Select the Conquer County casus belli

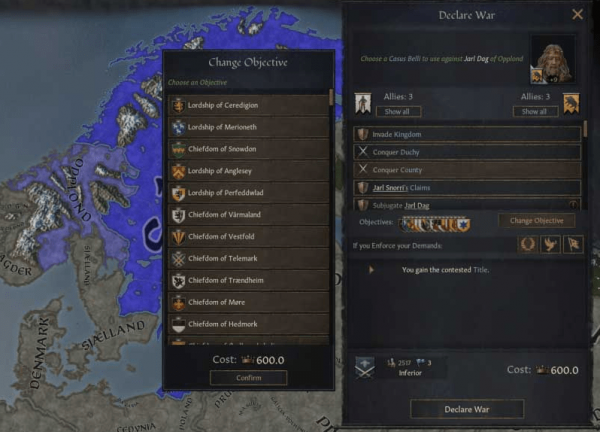click(467, 170)
